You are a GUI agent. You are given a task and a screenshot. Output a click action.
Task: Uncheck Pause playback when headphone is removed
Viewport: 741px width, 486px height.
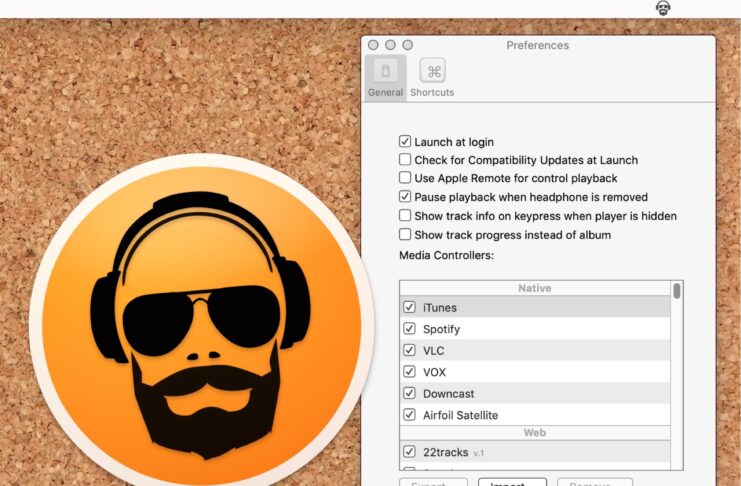pos(405,196)
